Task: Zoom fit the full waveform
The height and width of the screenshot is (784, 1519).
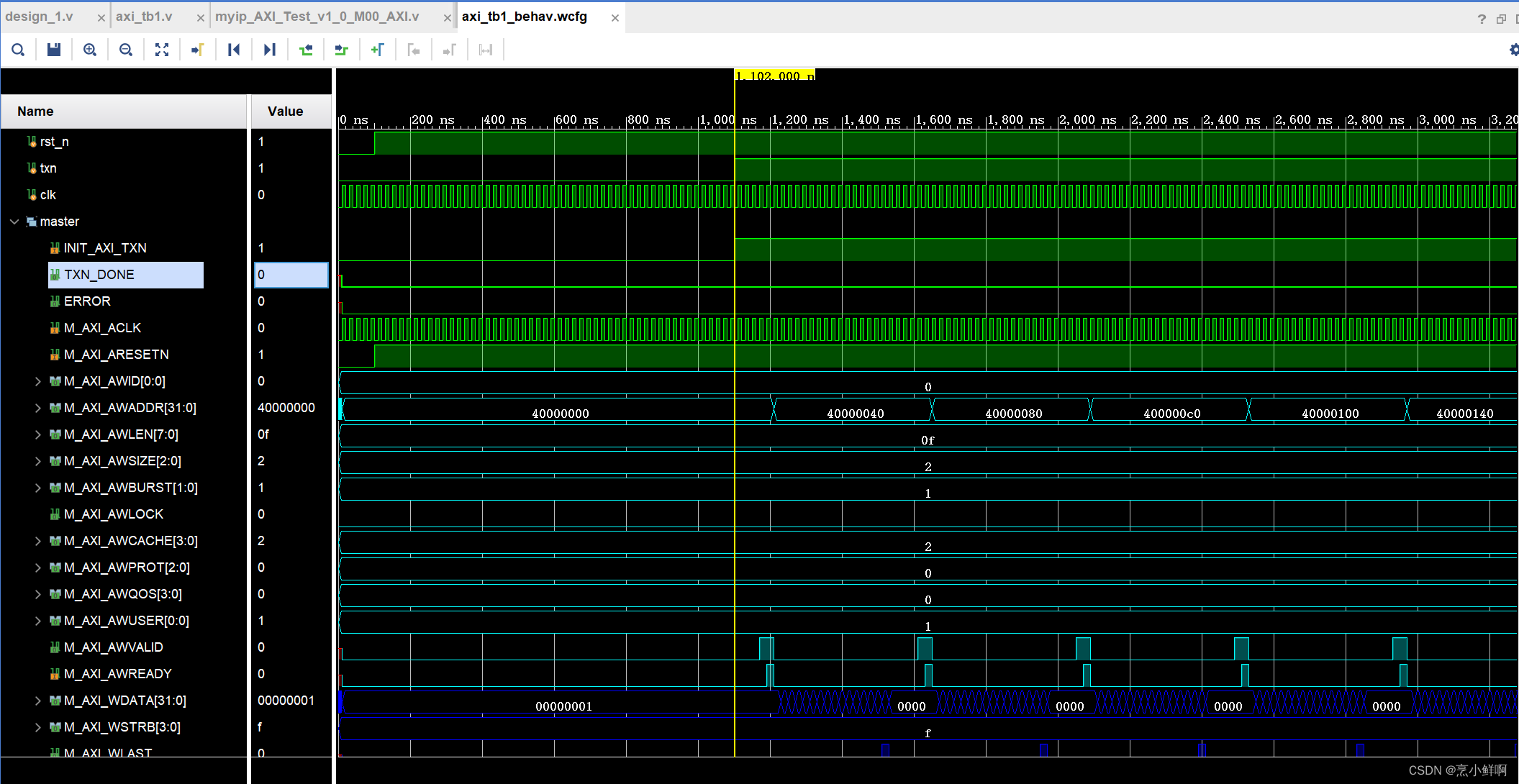Action: tap(162, 50)
